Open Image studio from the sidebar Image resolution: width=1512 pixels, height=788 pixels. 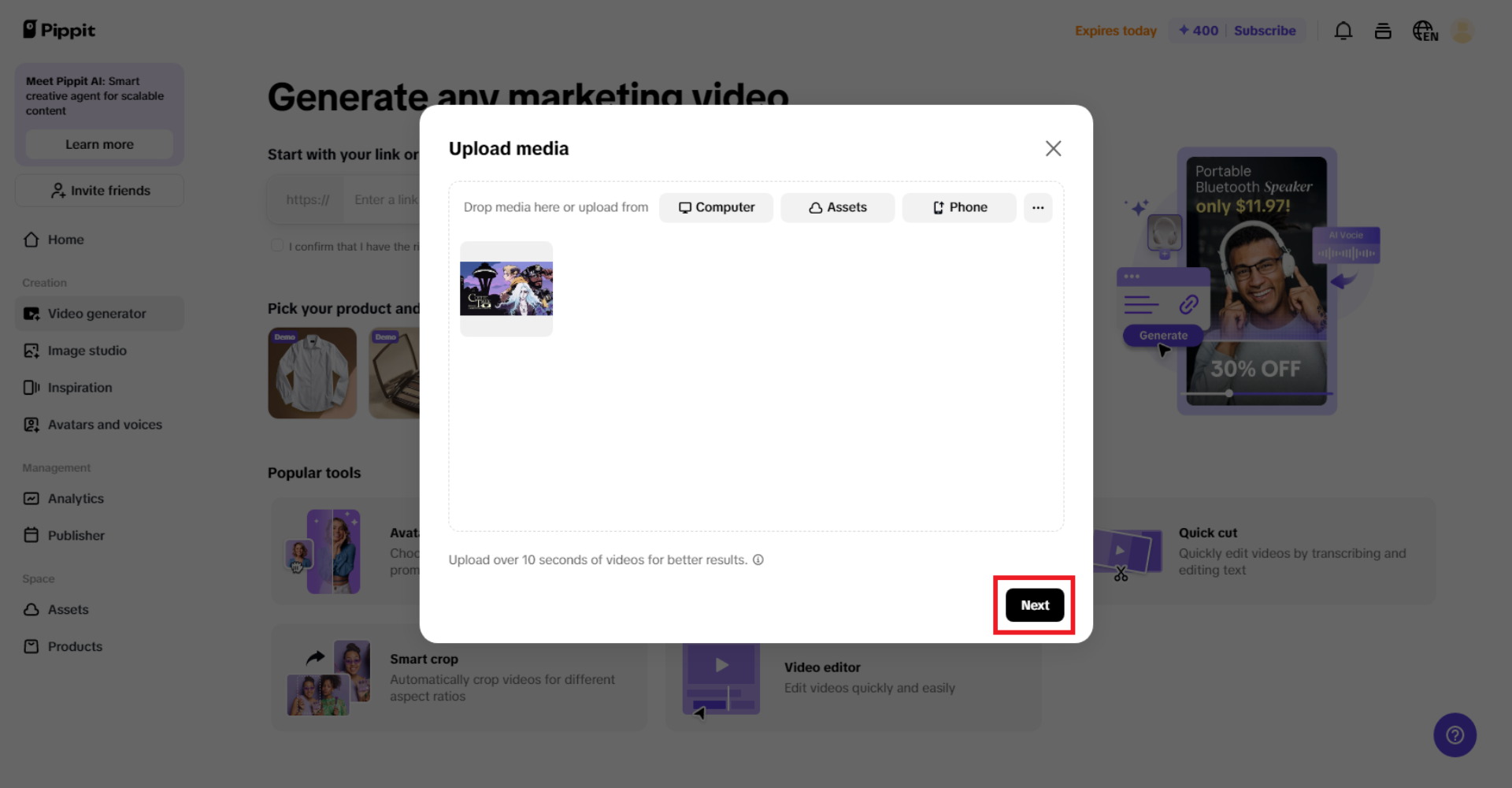coord(87,351)
